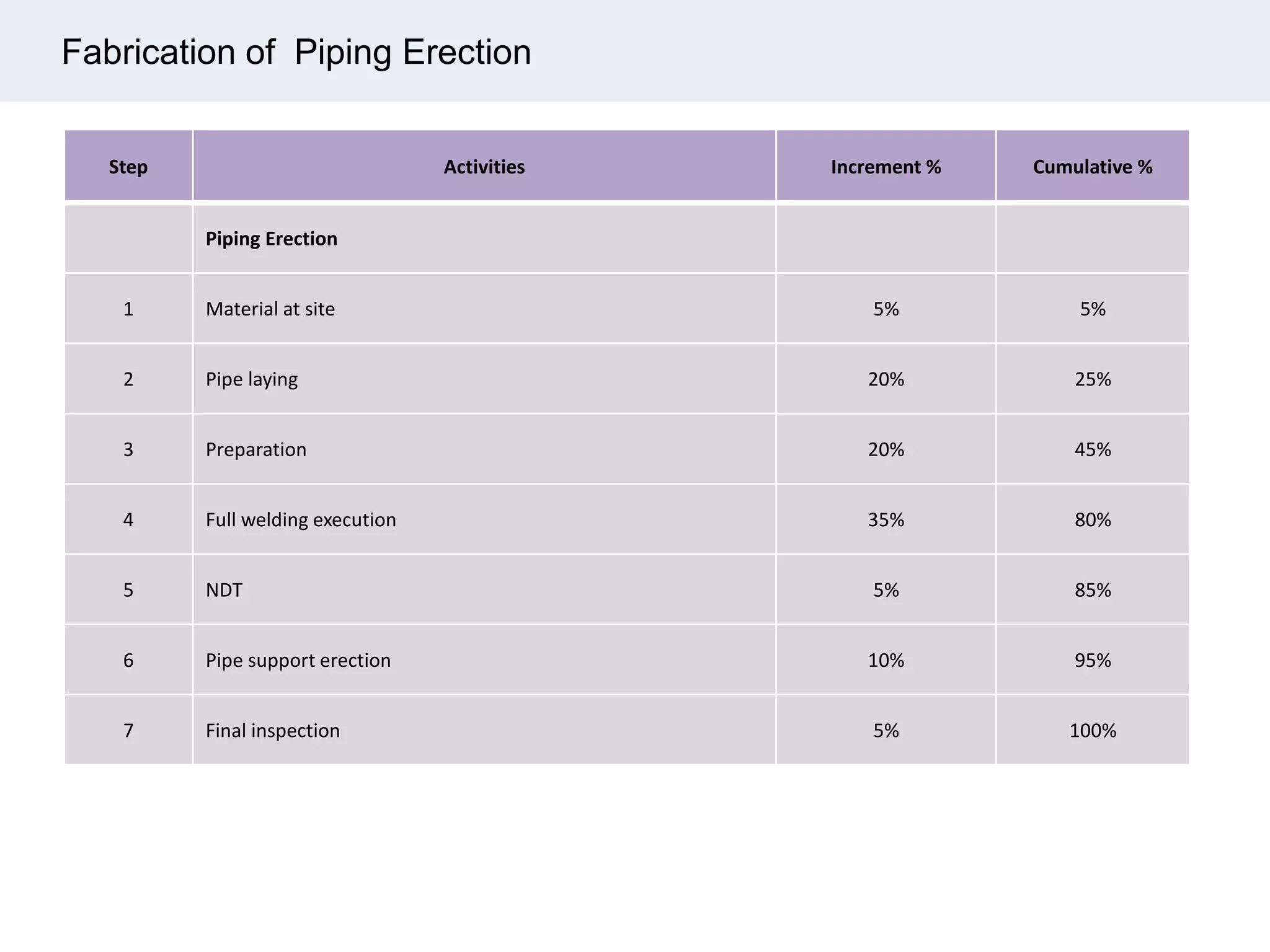Screen dimensions: 1270x952
Task: Select the 95% cumulative value
Action: (x=1093, y=660)
